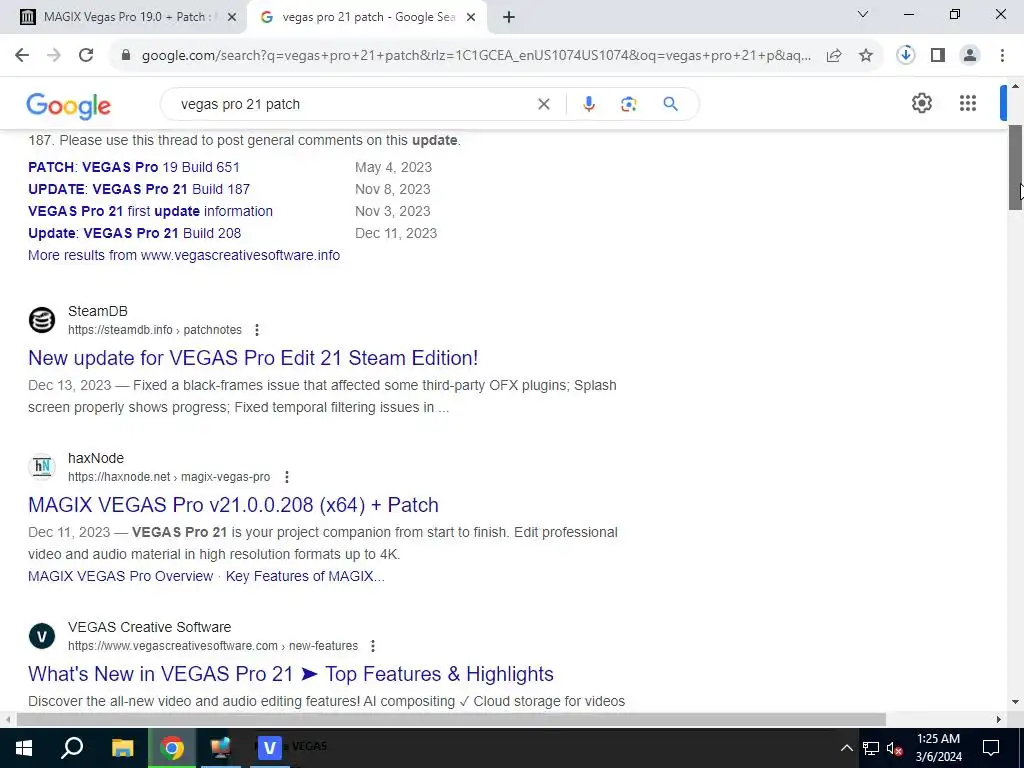Click the Google logo
1024x768 pixels.
pos(69,106)
